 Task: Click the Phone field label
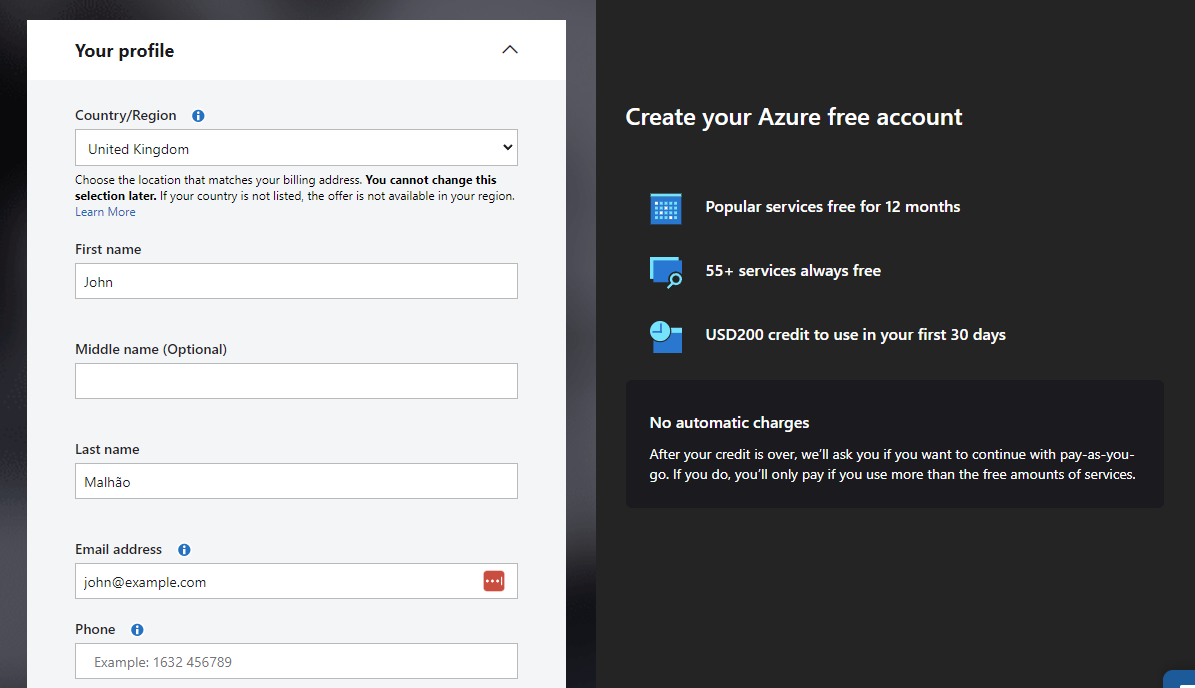click(95, 629)
